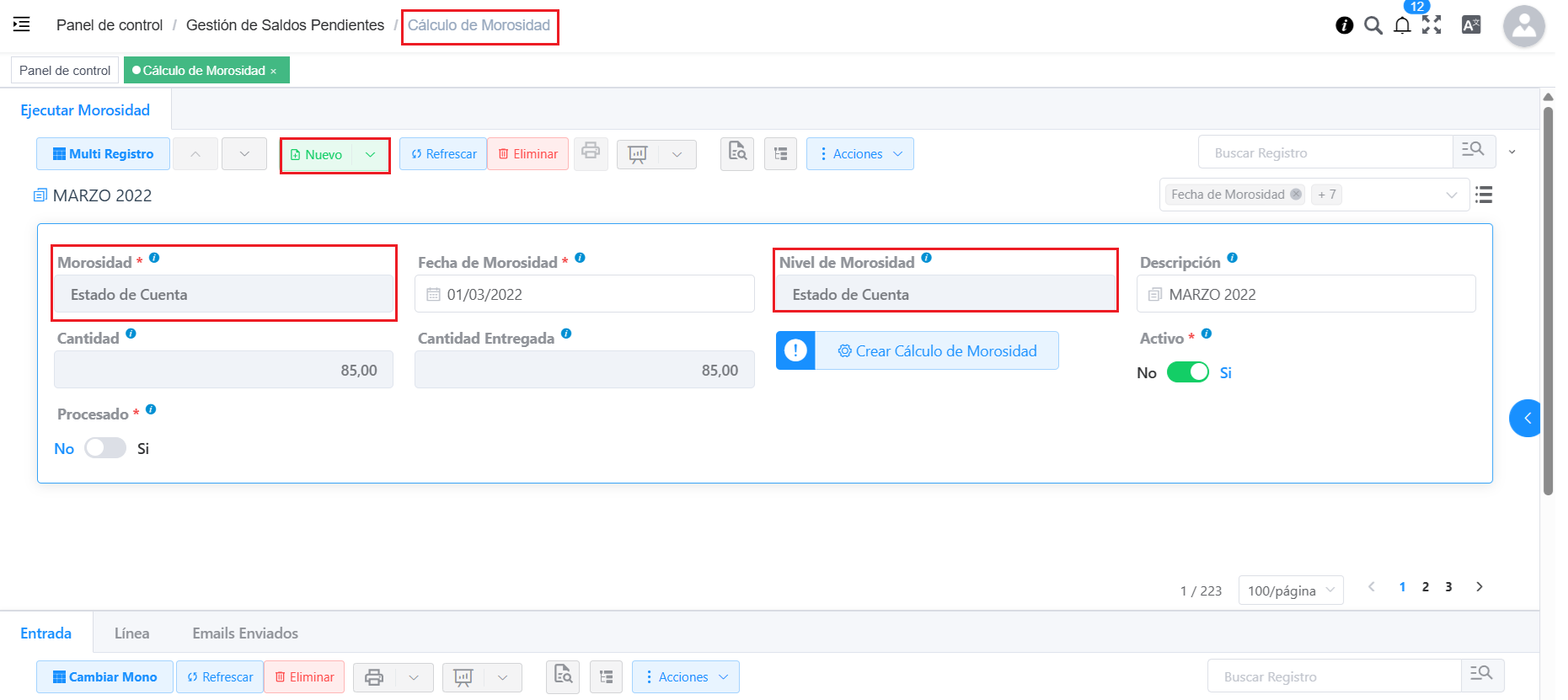Collapse the hamburger sidebar menu icon
Image resolution: width=1568 pixels, height=700 pixels.
coord(22,24)
